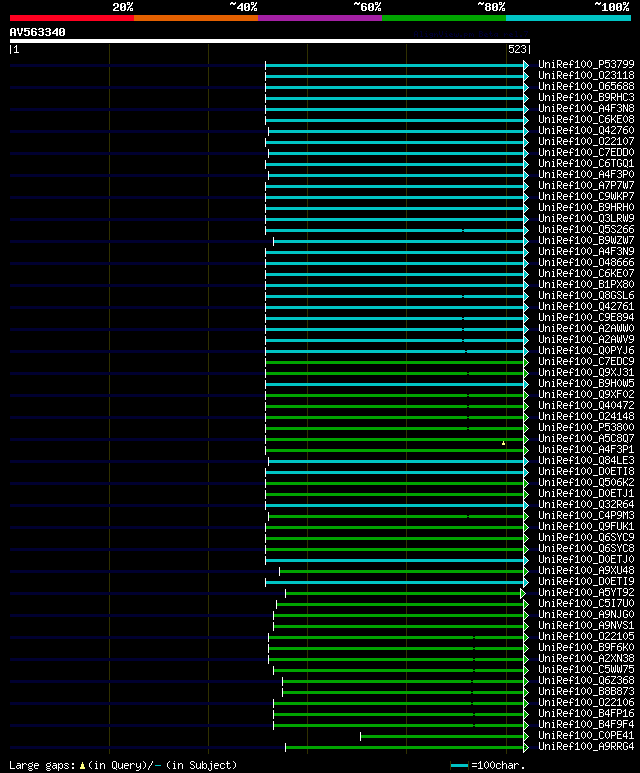The image size is (640, 773).
Task: Click the UniRef100_B8B873 label
Action: (586, 692)
